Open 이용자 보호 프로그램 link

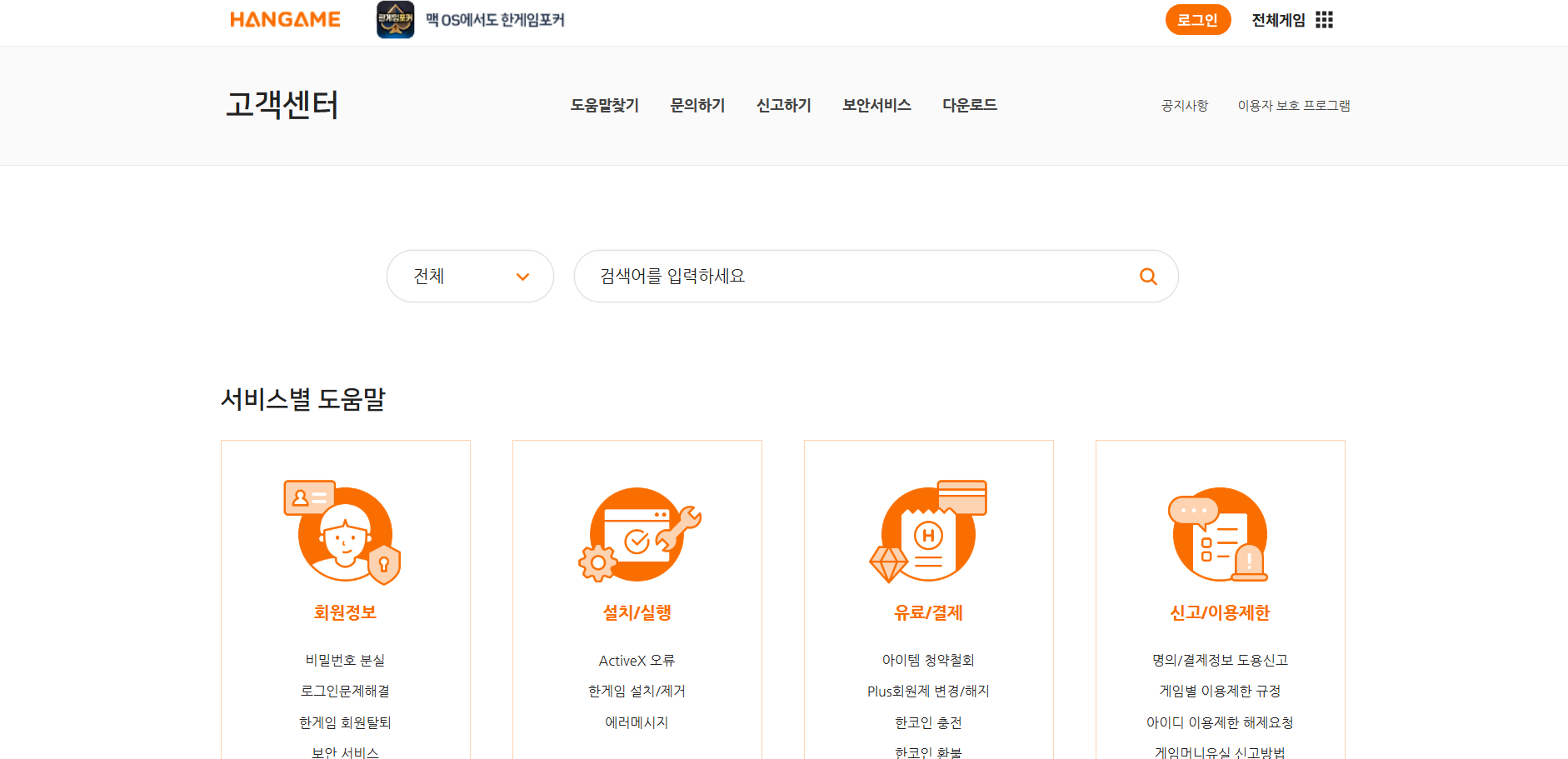[1294, 105]
